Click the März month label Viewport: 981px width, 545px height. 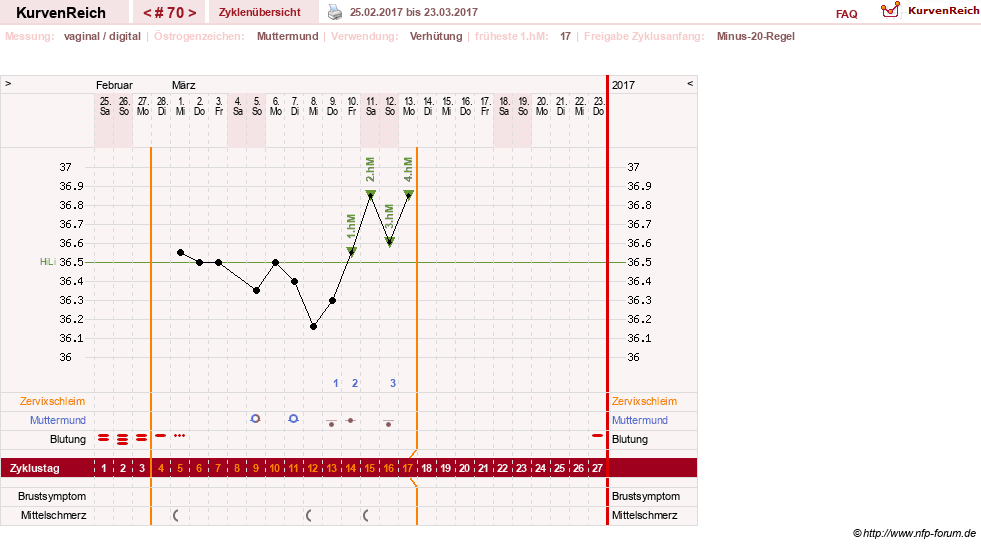[x=183, y=85]
